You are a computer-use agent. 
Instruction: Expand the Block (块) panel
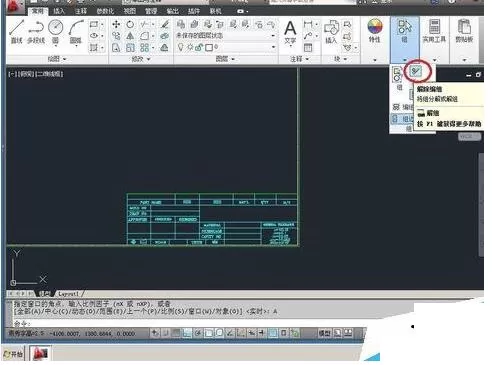click(341, 59)
